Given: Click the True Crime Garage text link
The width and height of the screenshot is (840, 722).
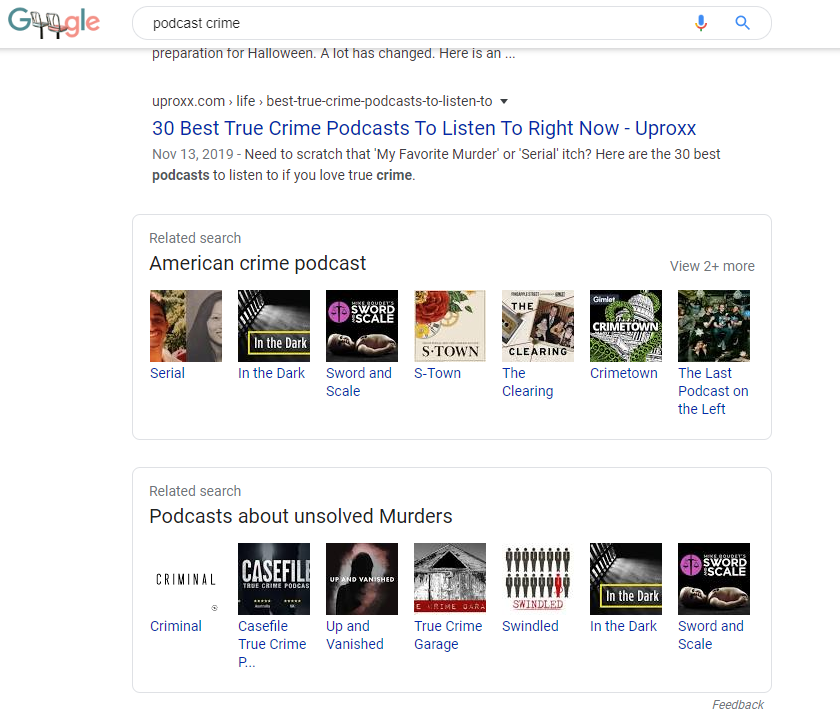Looking at the screenshot, I should [448, 635].
